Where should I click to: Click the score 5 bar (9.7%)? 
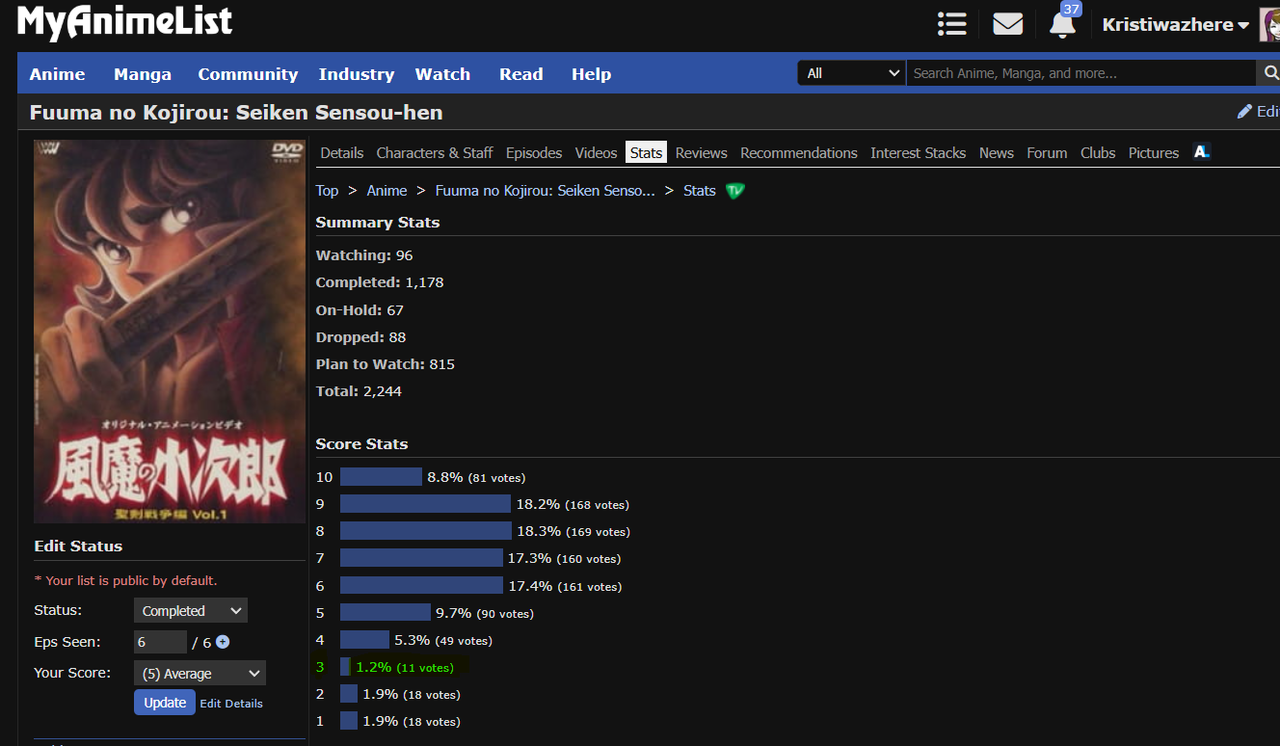pyautogui.click(x=385, y=612)
